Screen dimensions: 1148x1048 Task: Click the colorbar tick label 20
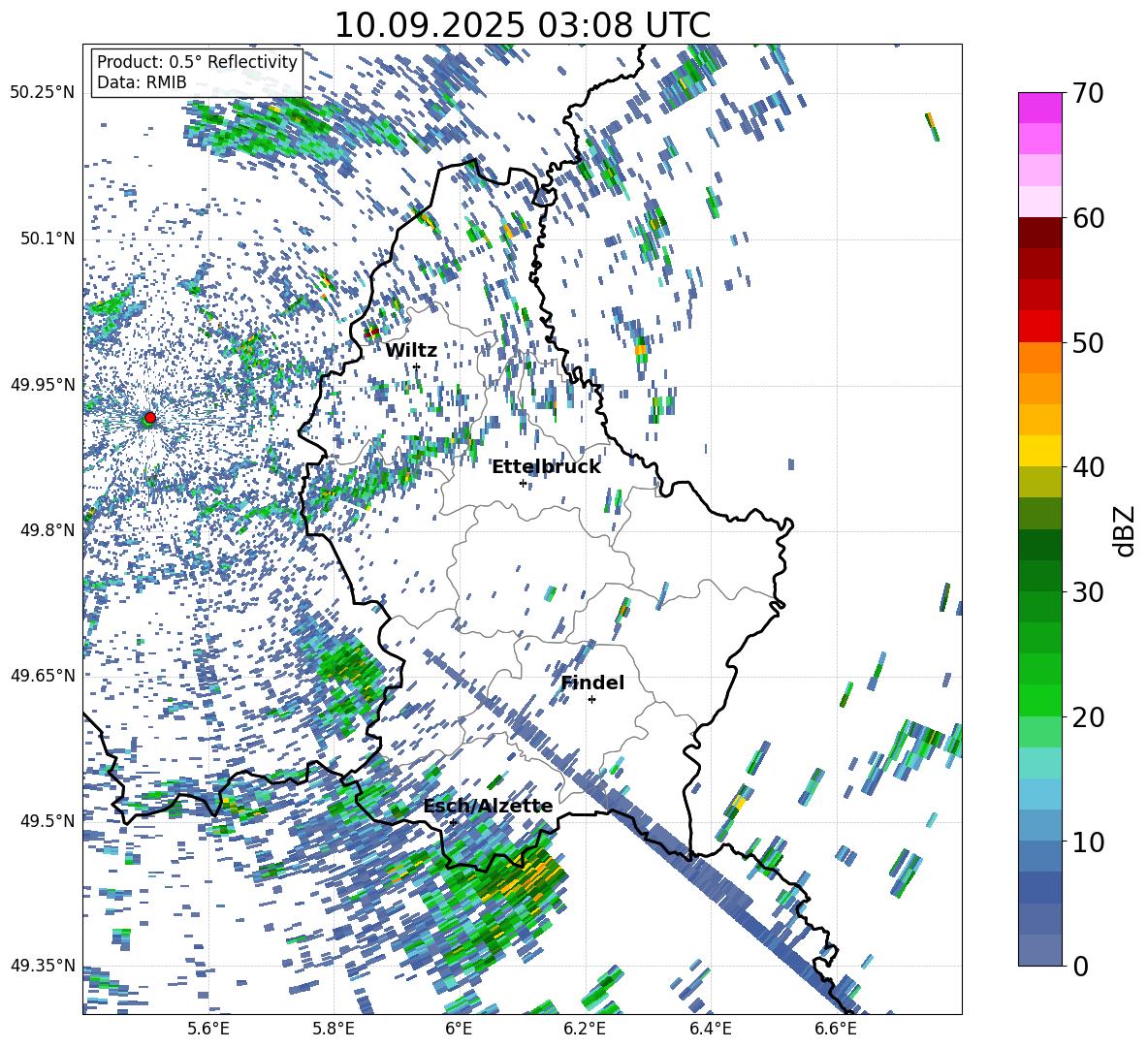[x=1087, y=717]
